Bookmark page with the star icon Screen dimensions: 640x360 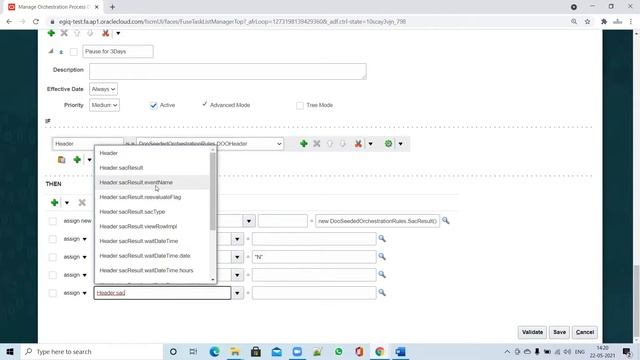(x=587, y=22)
